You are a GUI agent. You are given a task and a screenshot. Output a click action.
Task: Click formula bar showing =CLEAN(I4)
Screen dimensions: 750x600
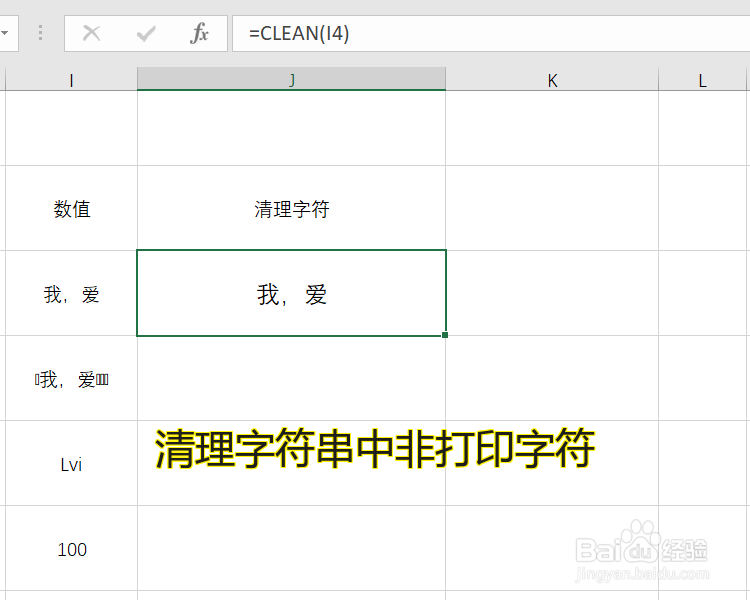click(491, 33)
